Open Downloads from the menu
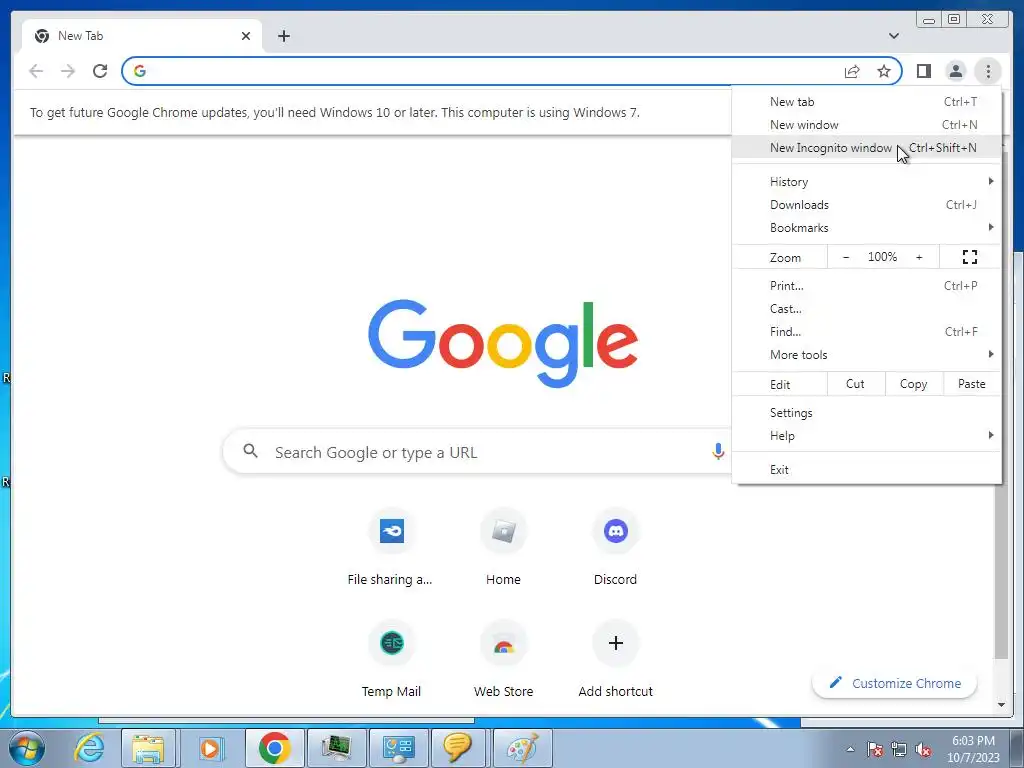 click(867, 204)
